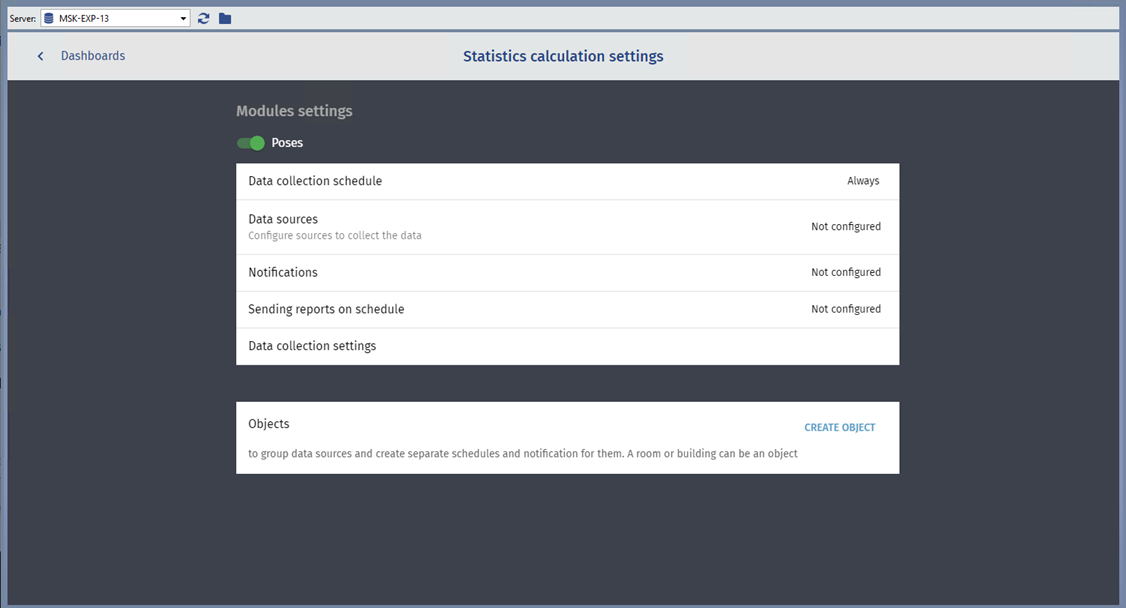Click Not configured beside Notifications
The height and width of the screenshot is (608, 1126).
click(845, 272)
